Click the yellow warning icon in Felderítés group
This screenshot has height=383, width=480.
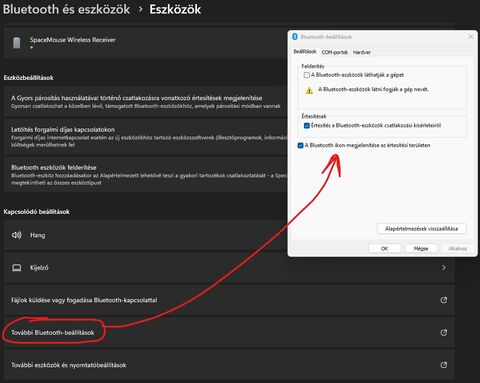pyautogui.click(x=309, y=90)
